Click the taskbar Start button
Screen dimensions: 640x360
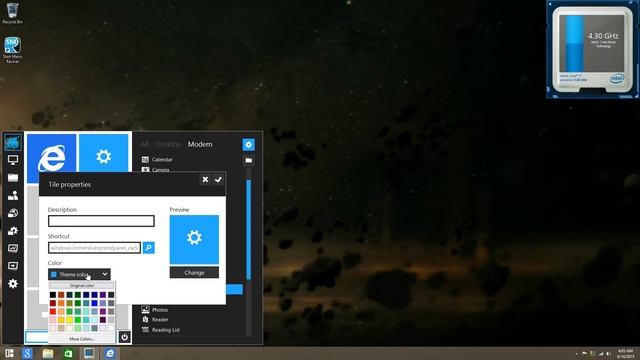coord(9,353)
